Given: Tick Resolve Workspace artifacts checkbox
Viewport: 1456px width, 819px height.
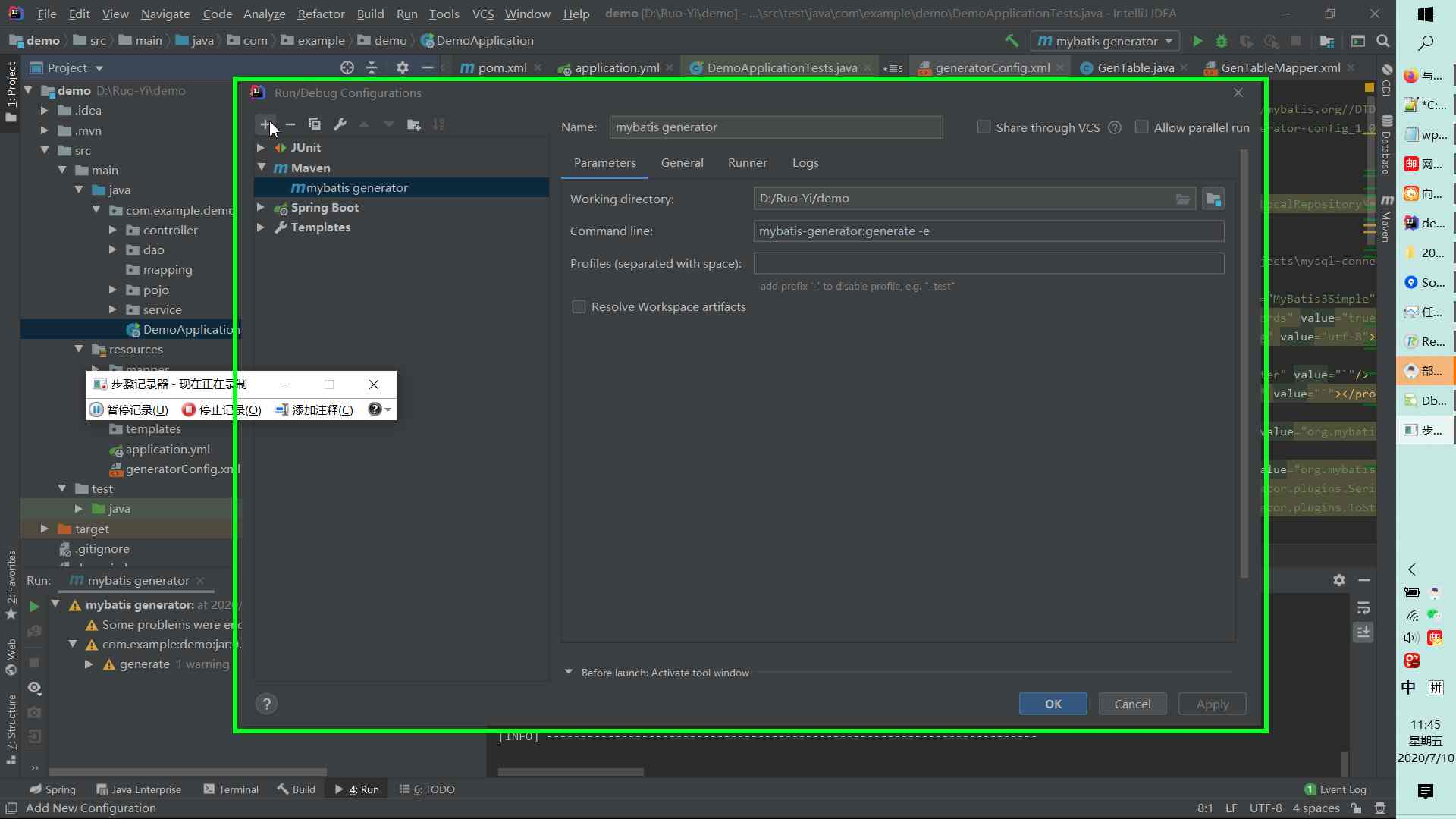Looking at the screenshot, I should [x=579, y=307].
